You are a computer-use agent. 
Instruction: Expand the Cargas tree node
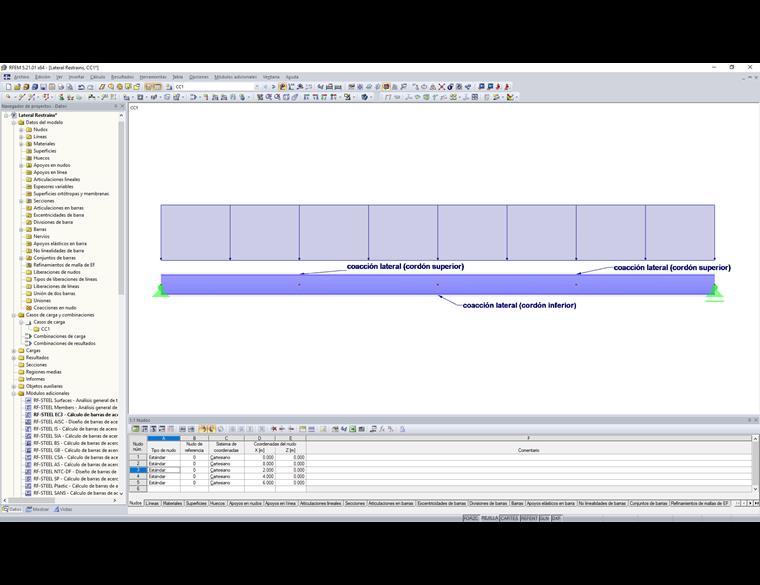14,351
